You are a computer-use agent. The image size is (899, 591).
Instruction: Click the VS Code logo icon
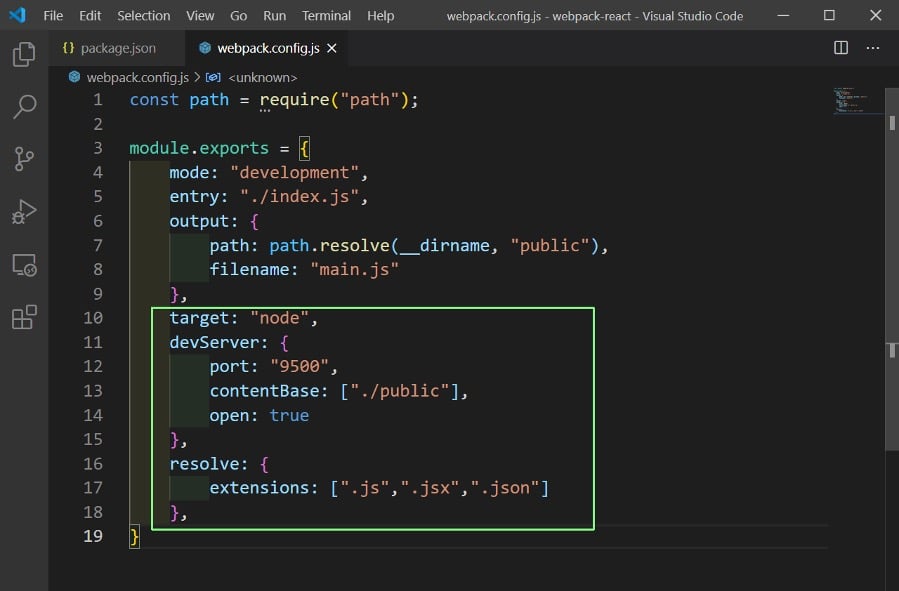click(17, 15)
